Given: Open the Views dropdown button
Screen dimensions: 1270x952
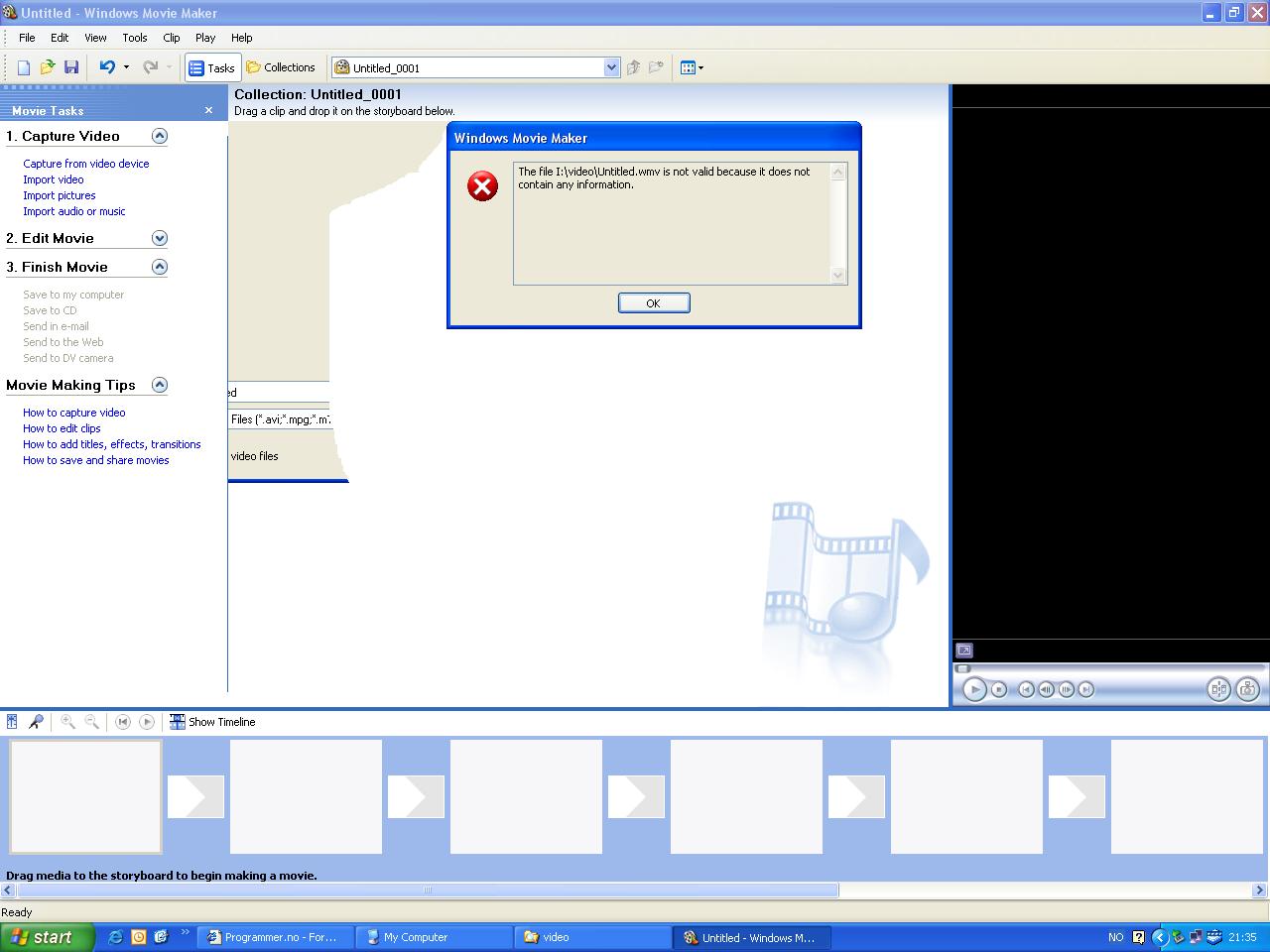Looking at the screenshot, I should [x=692, y=67].
